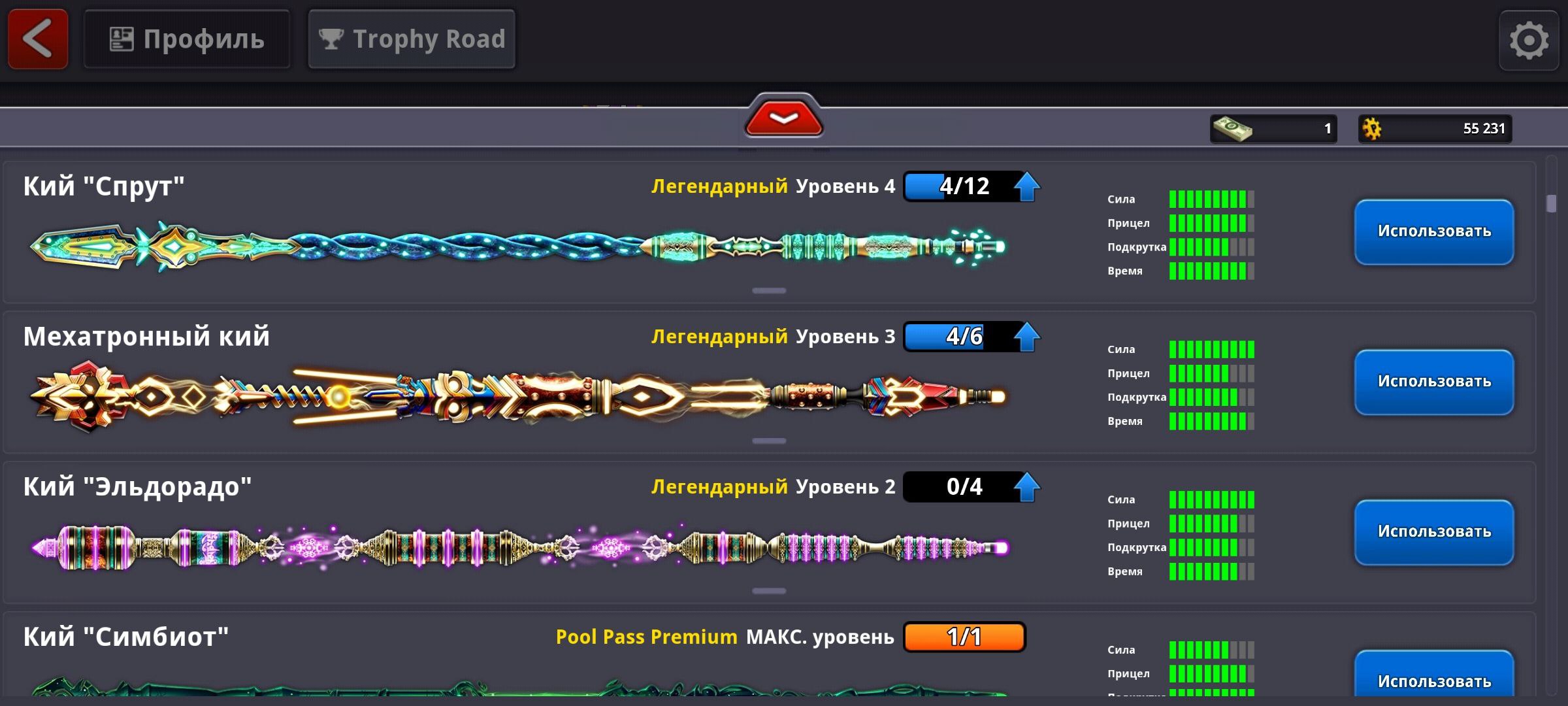Click Сила stat bar of Симбиот
This screenshot has height=706, width=1568.
point(1212,650)
